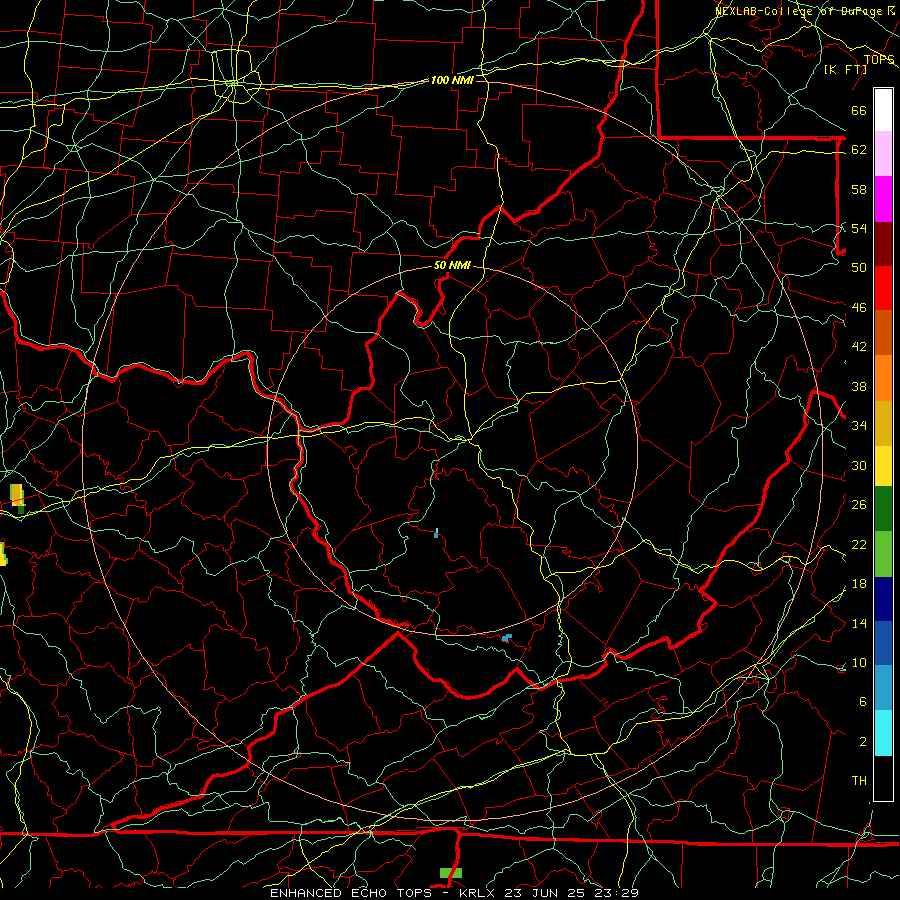
Task: Click the 'KRLX' radar site identifier
Action: click(476, 893)
